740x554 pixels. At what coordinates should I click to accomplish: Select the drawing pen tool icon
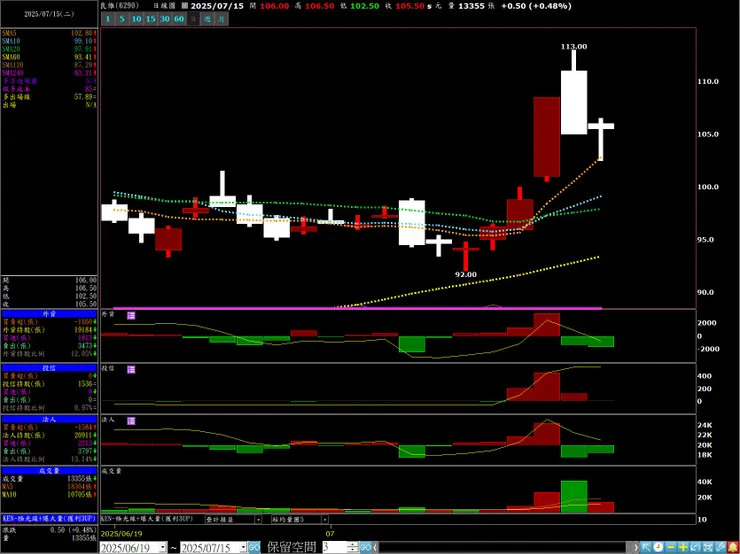pos(720,547)
